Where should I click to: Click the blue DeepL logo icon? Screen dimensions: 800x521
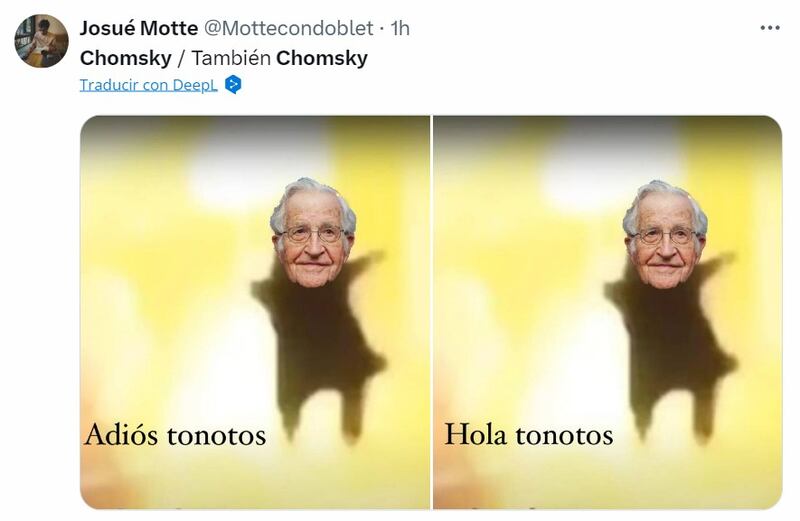pos(233,84)
